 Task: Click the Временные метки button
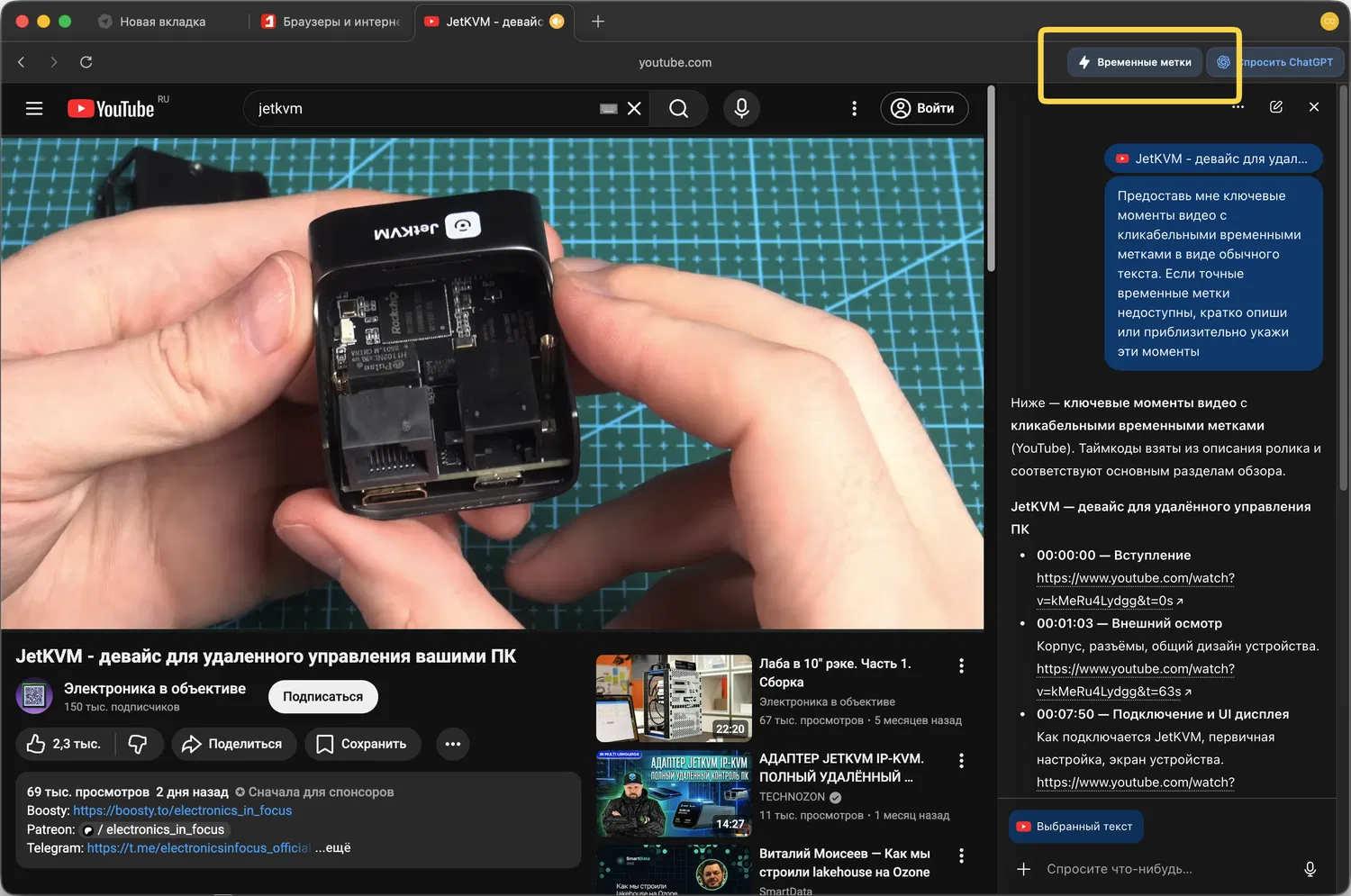(x=1135, y=62)
